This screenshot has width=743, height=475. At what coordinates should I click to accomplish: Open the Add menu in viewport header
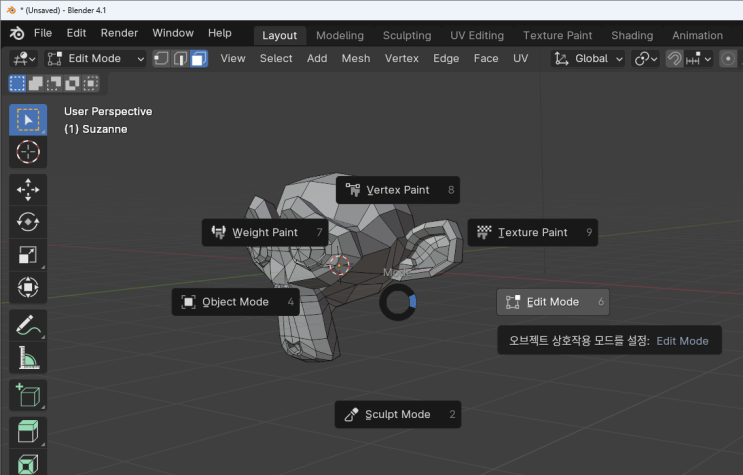tap(317, 59)
